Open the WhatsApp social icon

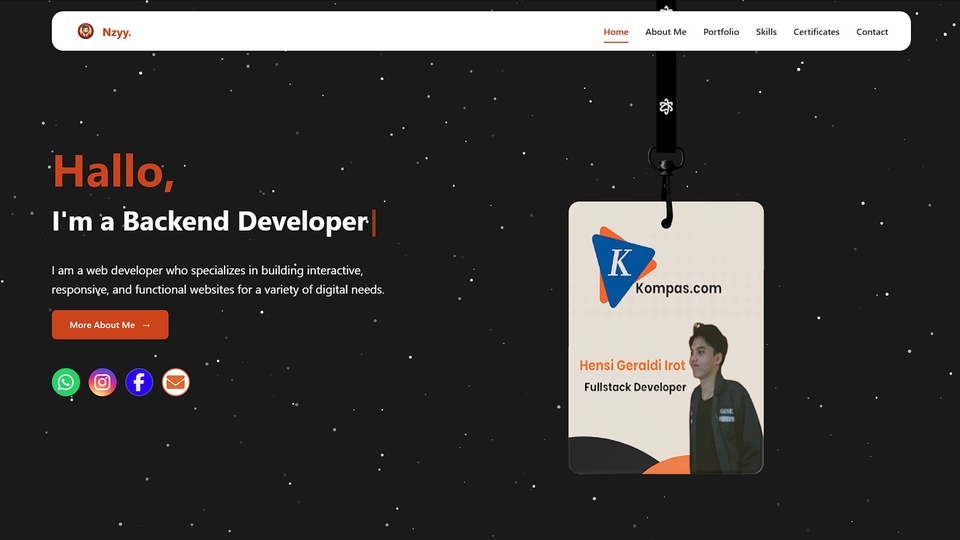click(66, 382)
